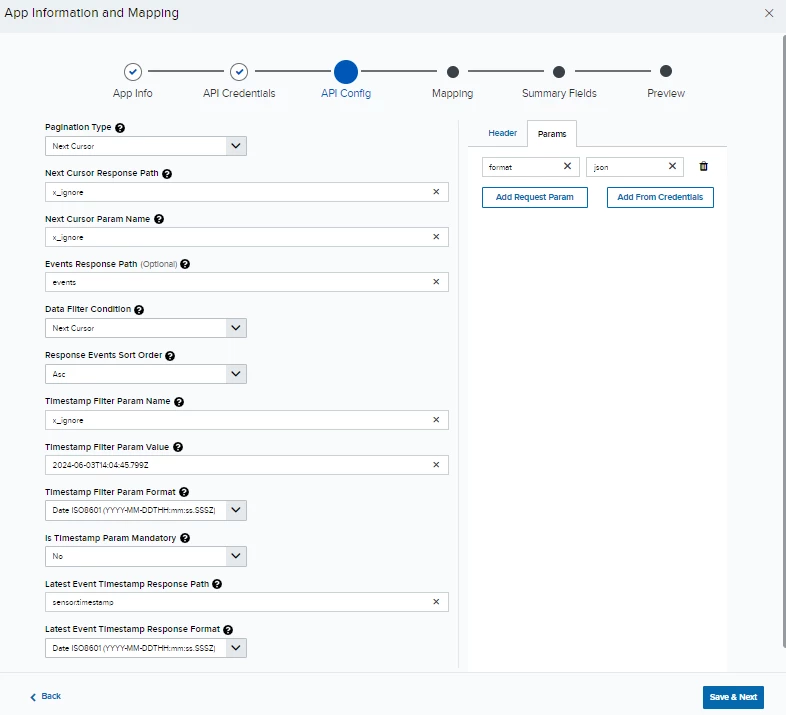
Task: Show help for Events Response Path
Action: coord(185,264)
